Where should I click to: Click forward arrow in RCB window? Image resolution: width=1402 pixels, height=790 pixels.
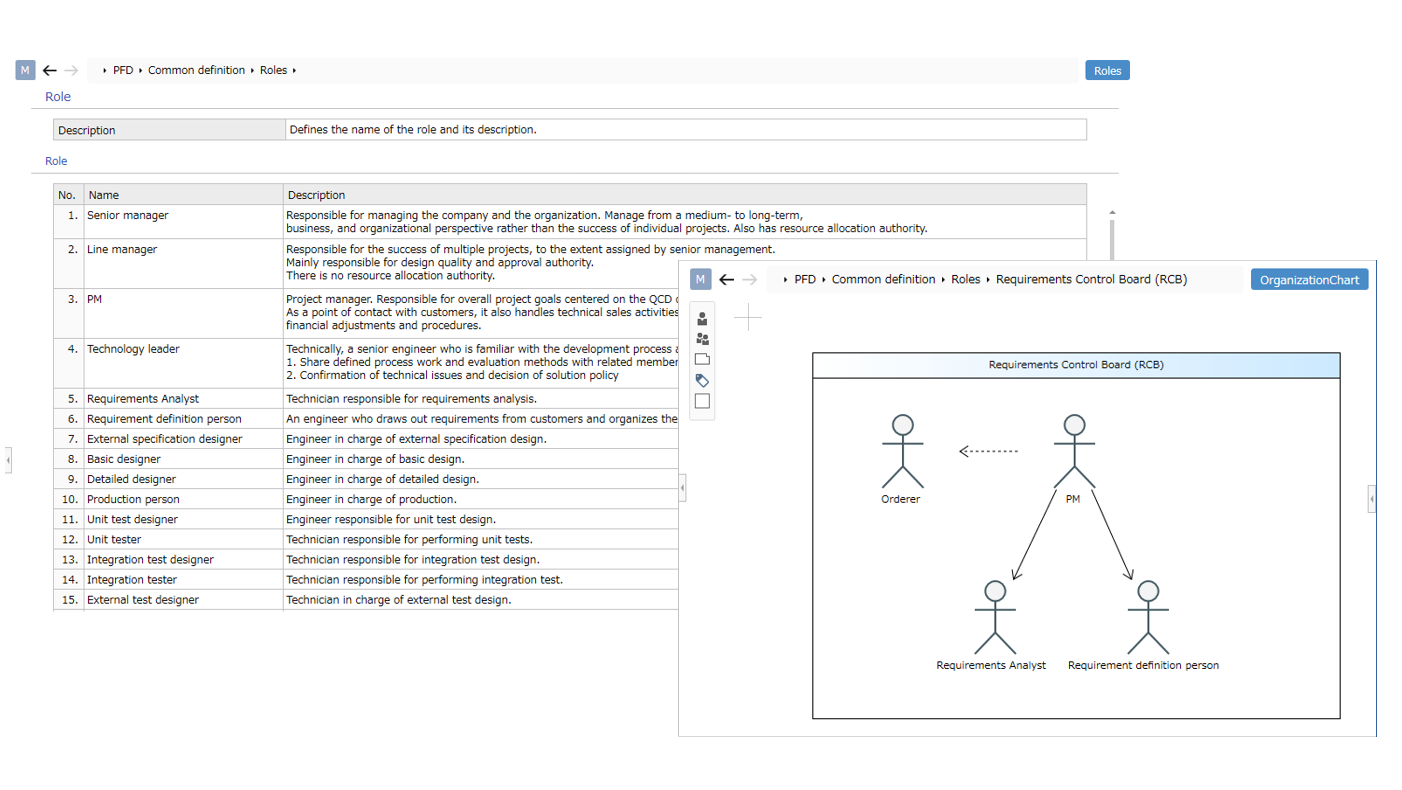click(x=749, y=280)
